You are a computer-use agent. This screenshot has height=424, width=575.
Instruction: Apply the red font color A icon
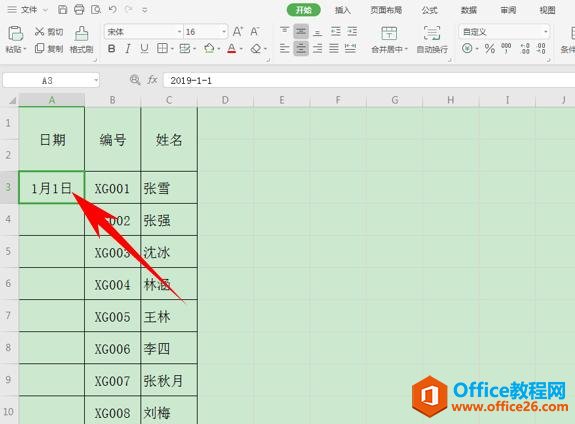pos(232,48)
